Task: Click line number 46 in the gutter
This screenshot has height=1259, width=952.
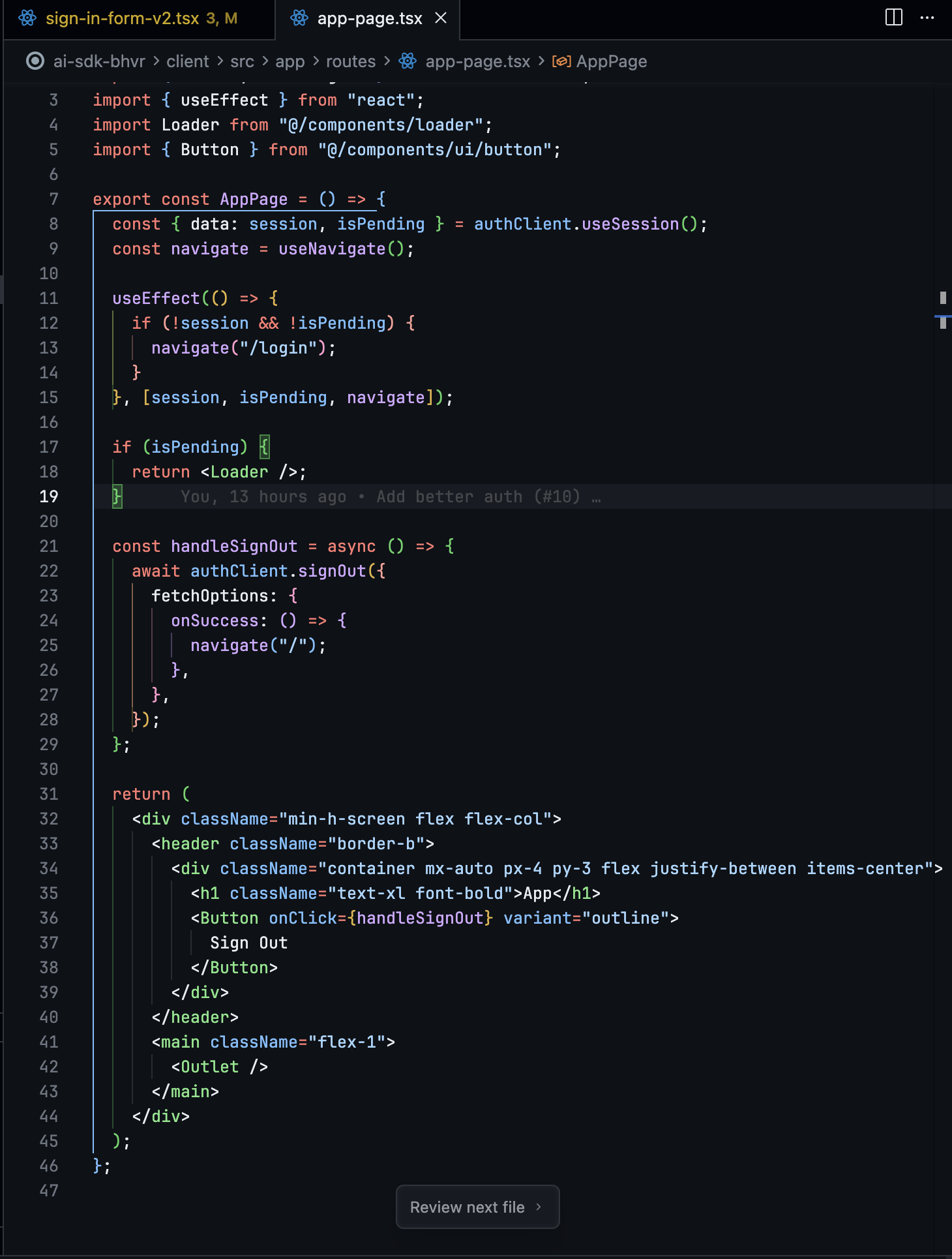Action: coord(49,1166)
